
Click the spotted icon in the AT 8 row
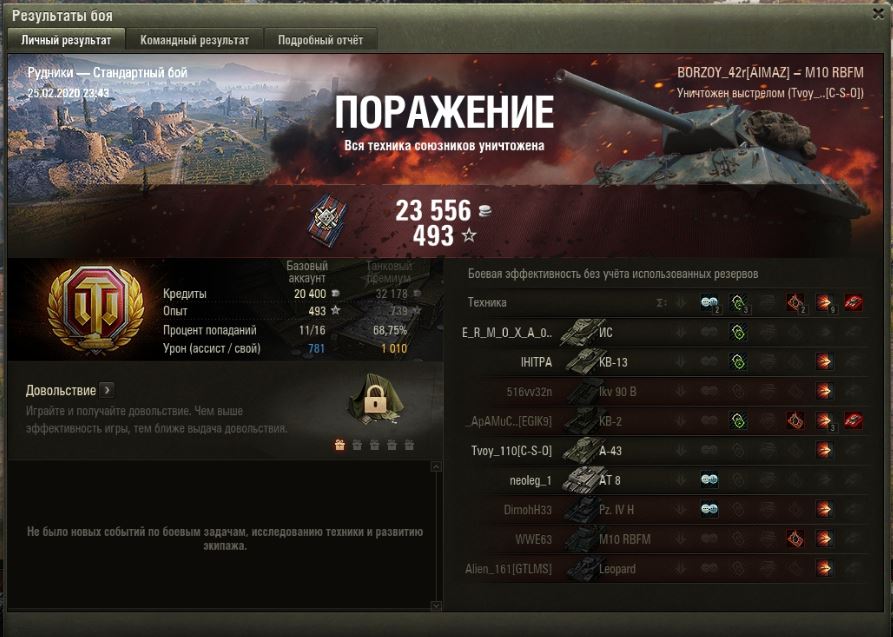point(710,480)
